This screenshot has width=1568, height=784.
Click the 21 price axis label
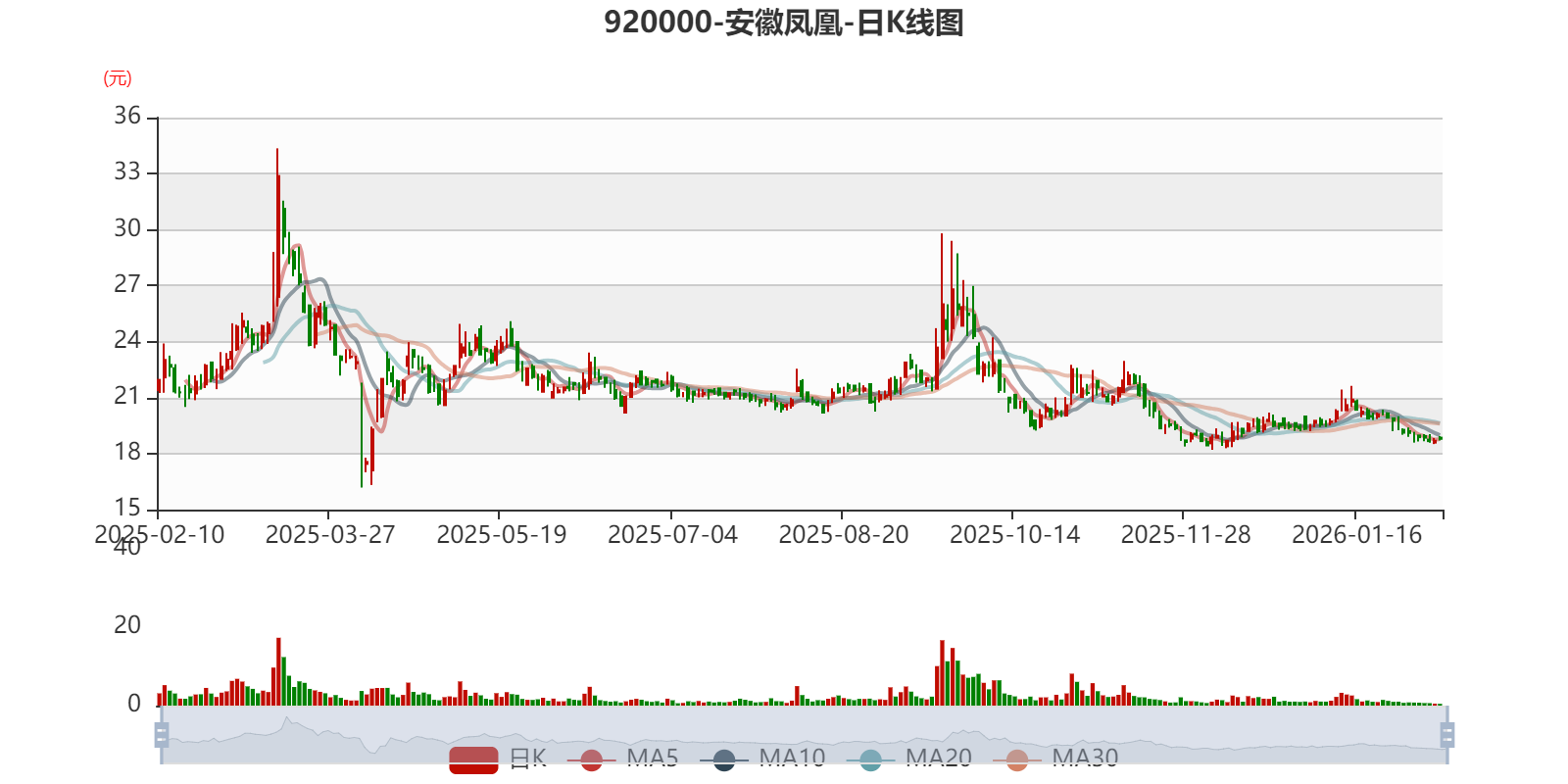click(127, 397)
